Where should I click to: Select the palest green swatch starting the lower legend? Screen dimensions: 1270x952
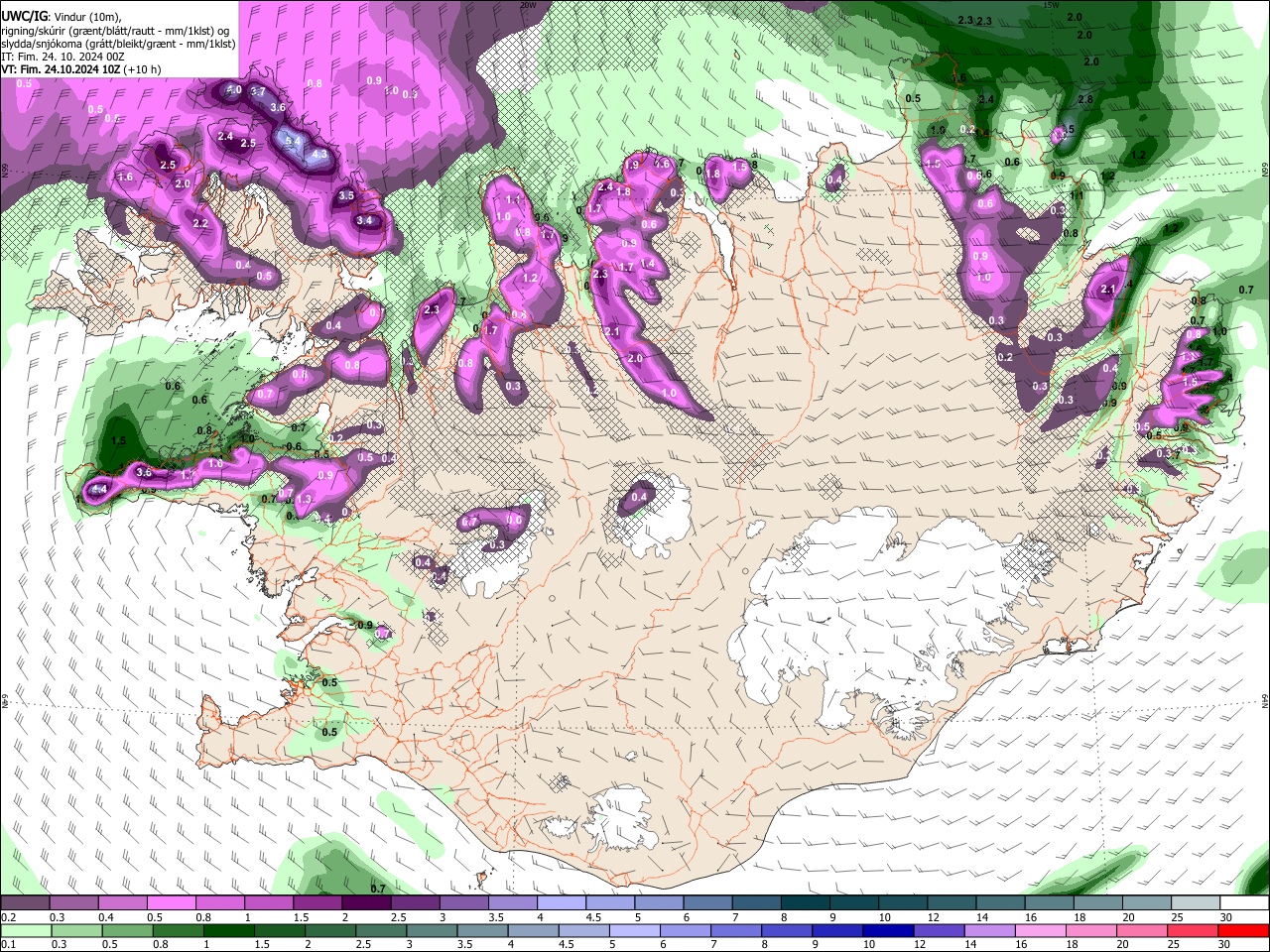[26, 930]
